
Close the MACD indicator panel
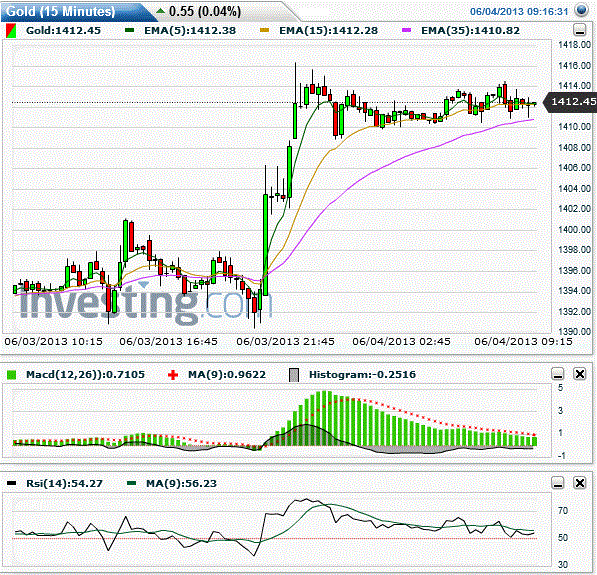(580, 374)
